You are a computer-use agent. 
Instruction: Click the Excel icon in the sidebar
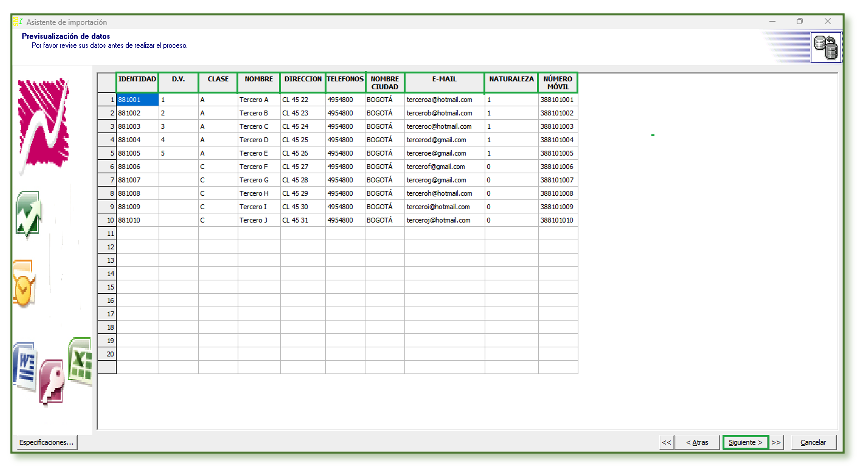click(x=81, y=360)
